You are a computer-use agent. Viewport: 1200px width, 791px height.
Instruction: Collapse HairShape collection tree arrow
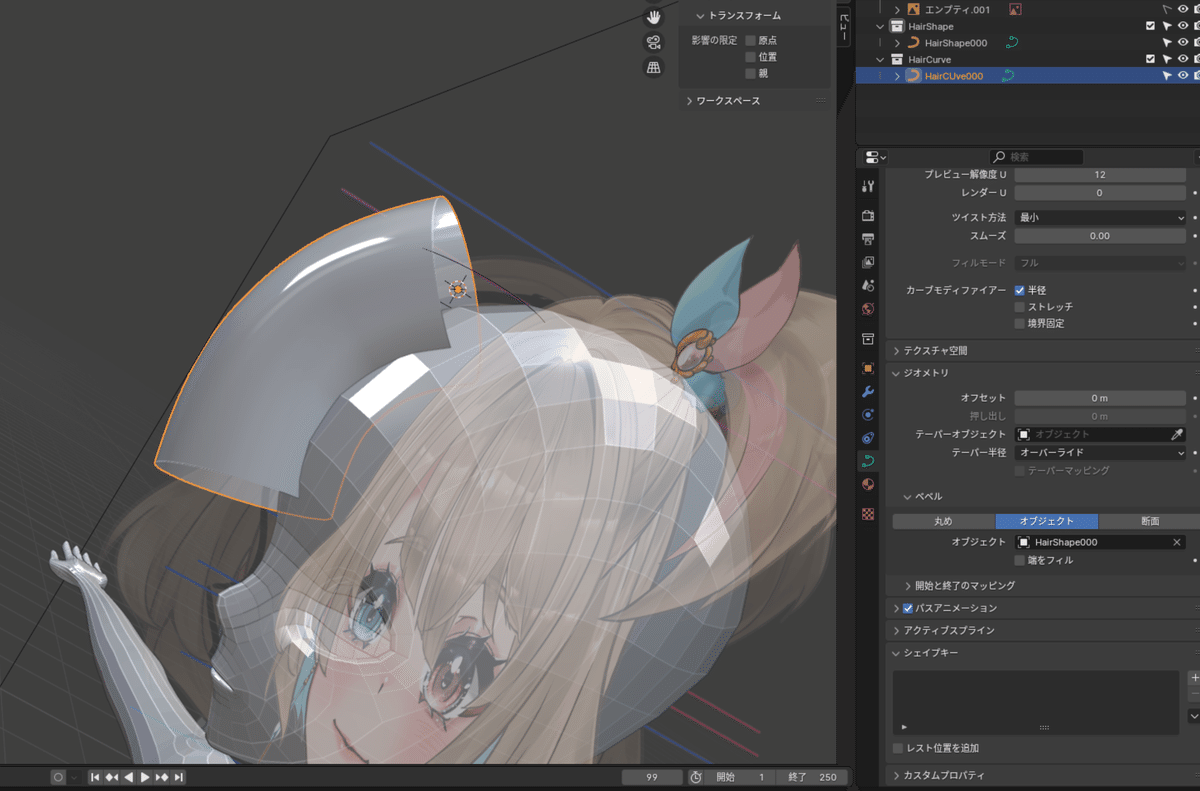(x=880, y=26)
